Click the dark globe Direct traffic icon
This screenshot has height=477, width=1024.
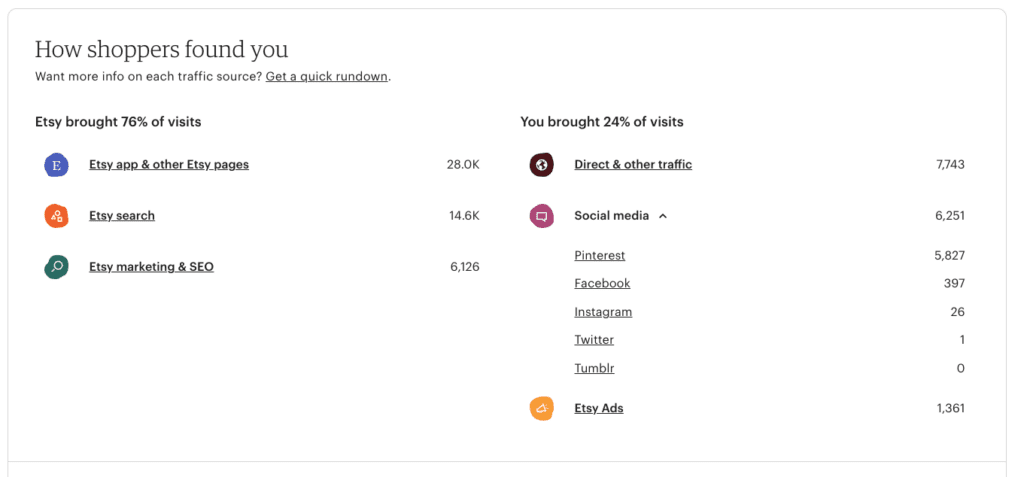(x=541, y=165)
